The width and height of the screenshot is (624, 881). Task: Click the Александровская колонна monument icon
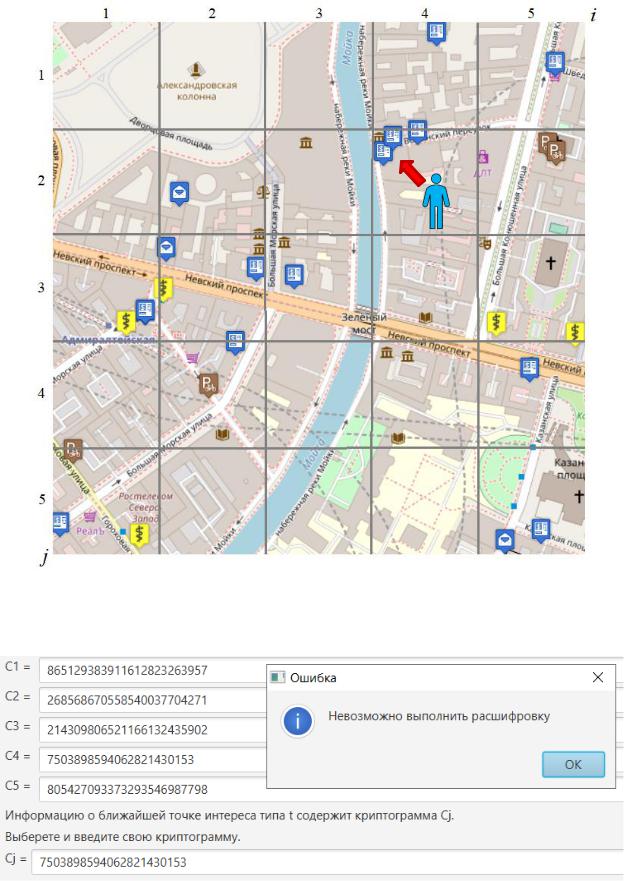tap(195, 70)
